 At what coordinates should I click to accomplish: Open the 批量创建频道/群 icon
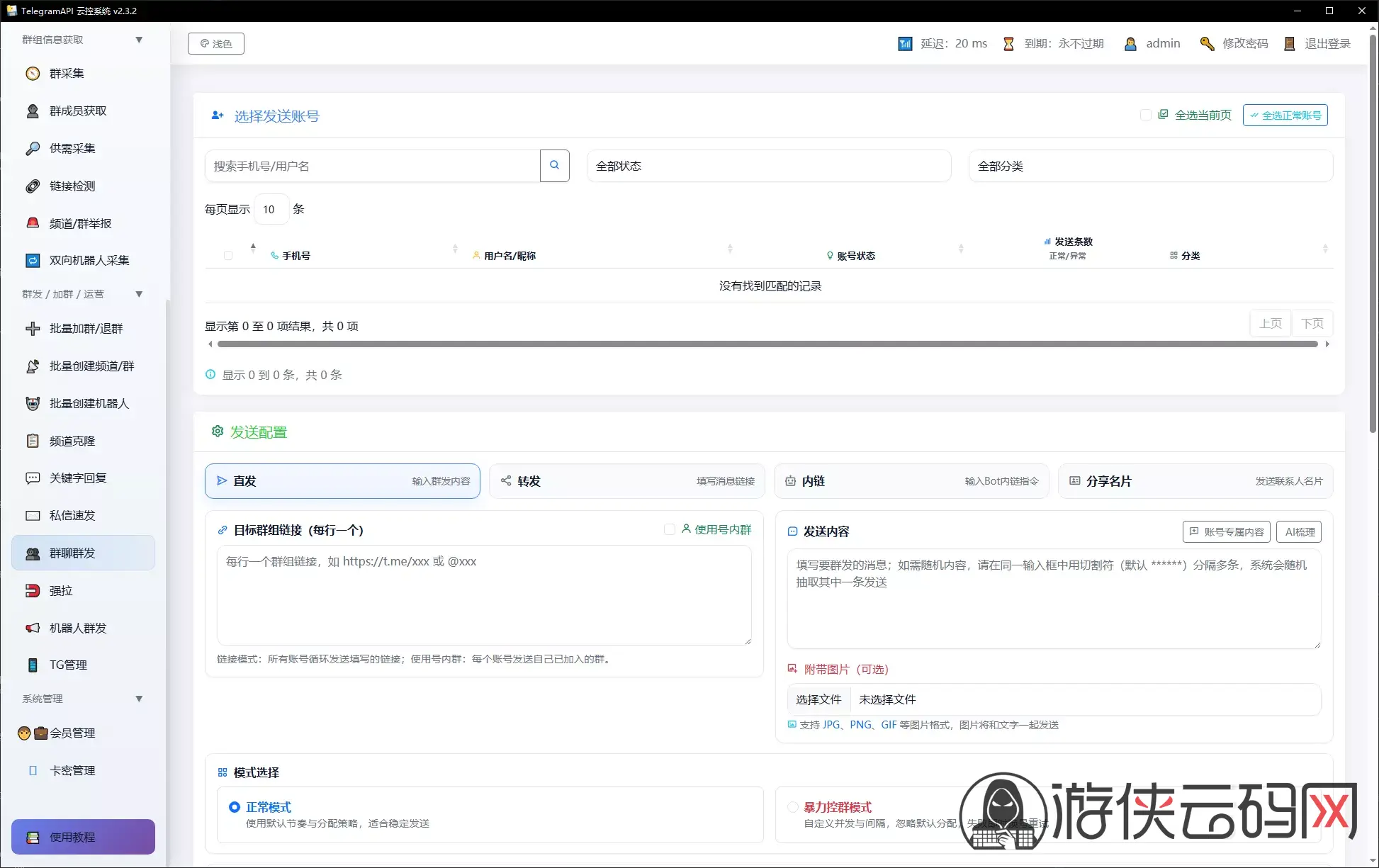coord(33,366)
